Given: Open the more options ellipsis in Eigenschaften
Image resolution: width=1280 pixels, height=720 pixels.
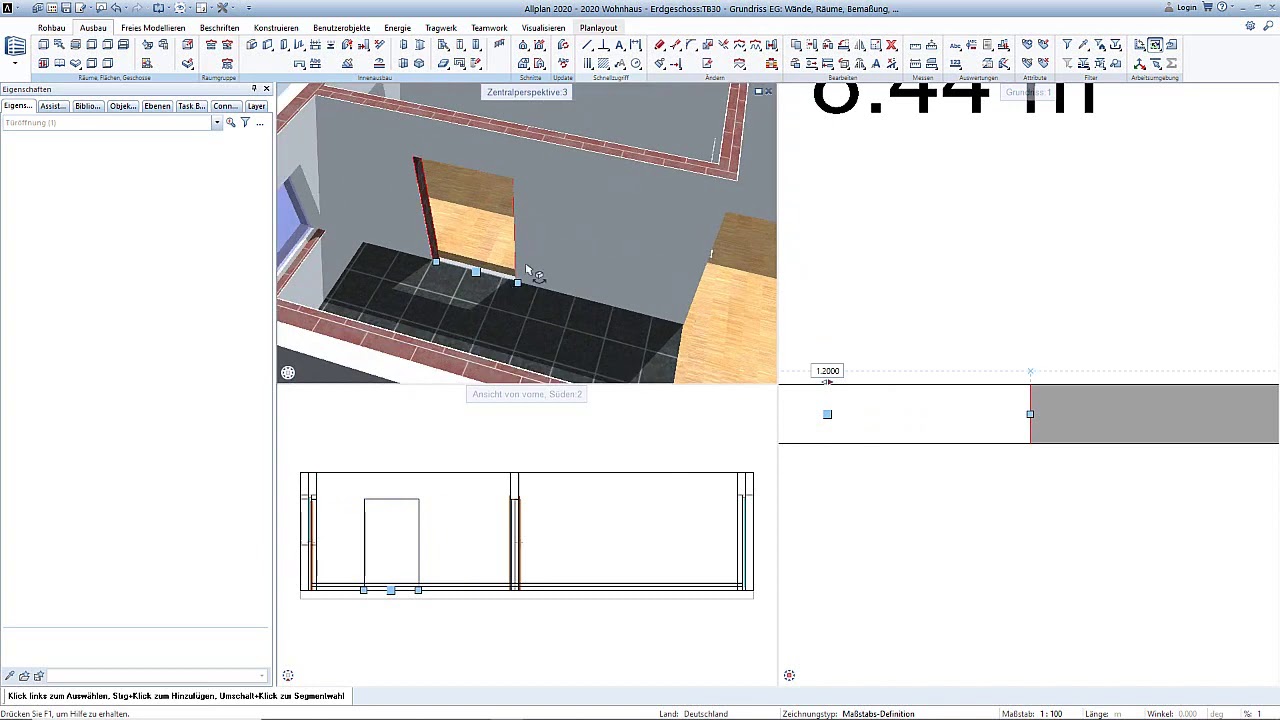Looking at the screenshot, I should tap(260, 123).
